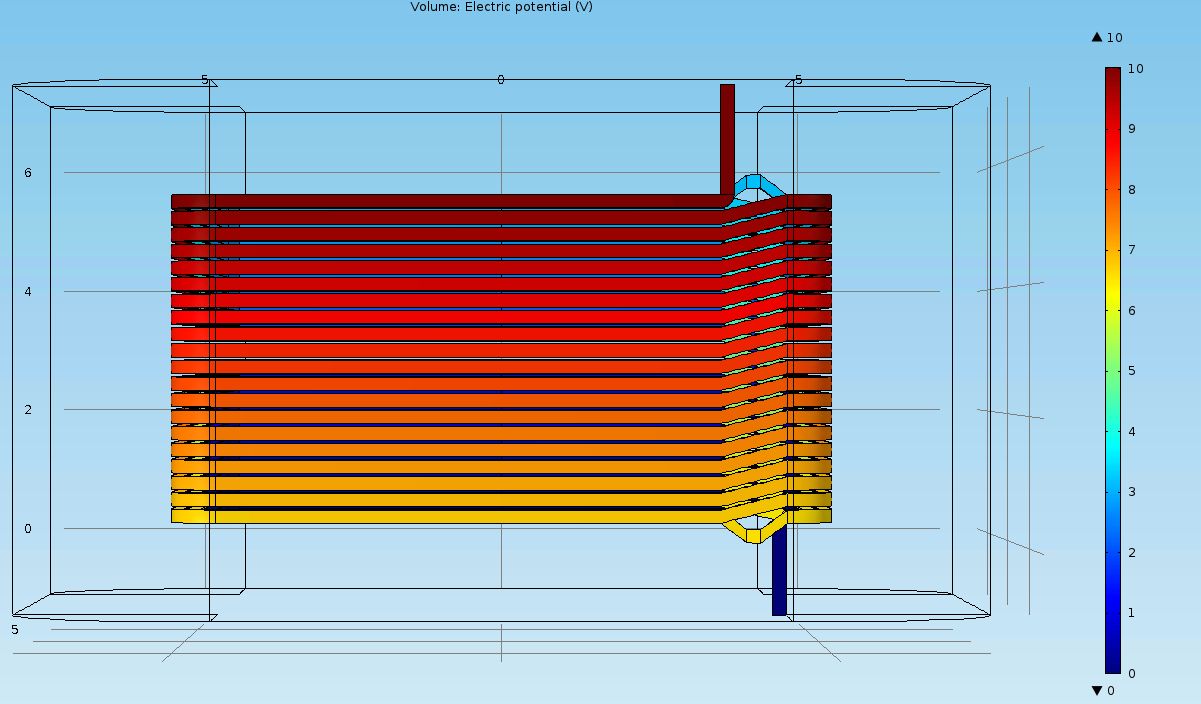Click the left vertical axis label "0"
The width and height of the screenshot is (1201, 704).
pos(28,529)
